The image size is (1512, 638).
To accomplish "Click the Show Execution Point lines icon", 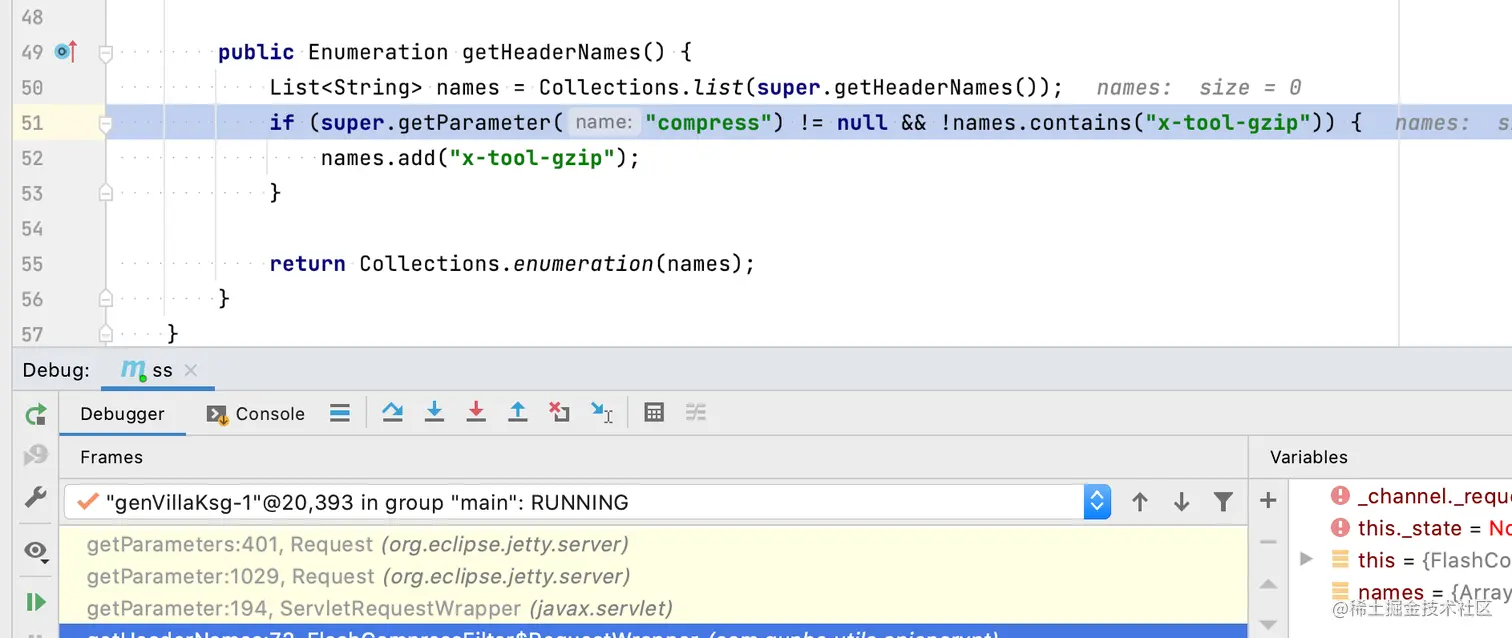I will [340, 412].
